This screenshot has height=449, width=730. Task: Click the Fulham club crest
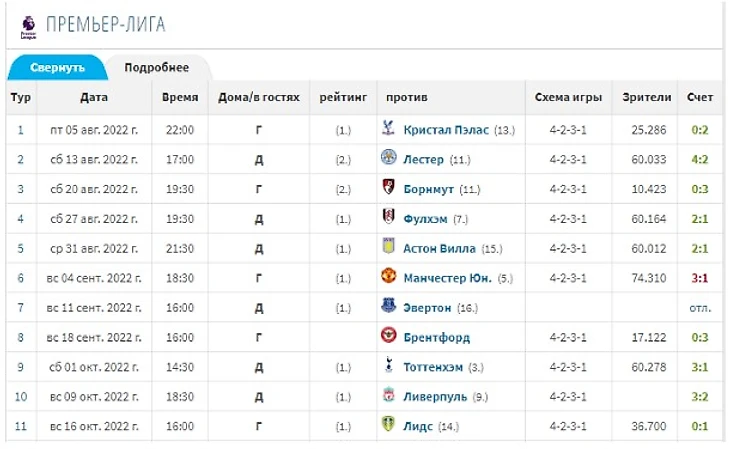click(x=388, y=218)
